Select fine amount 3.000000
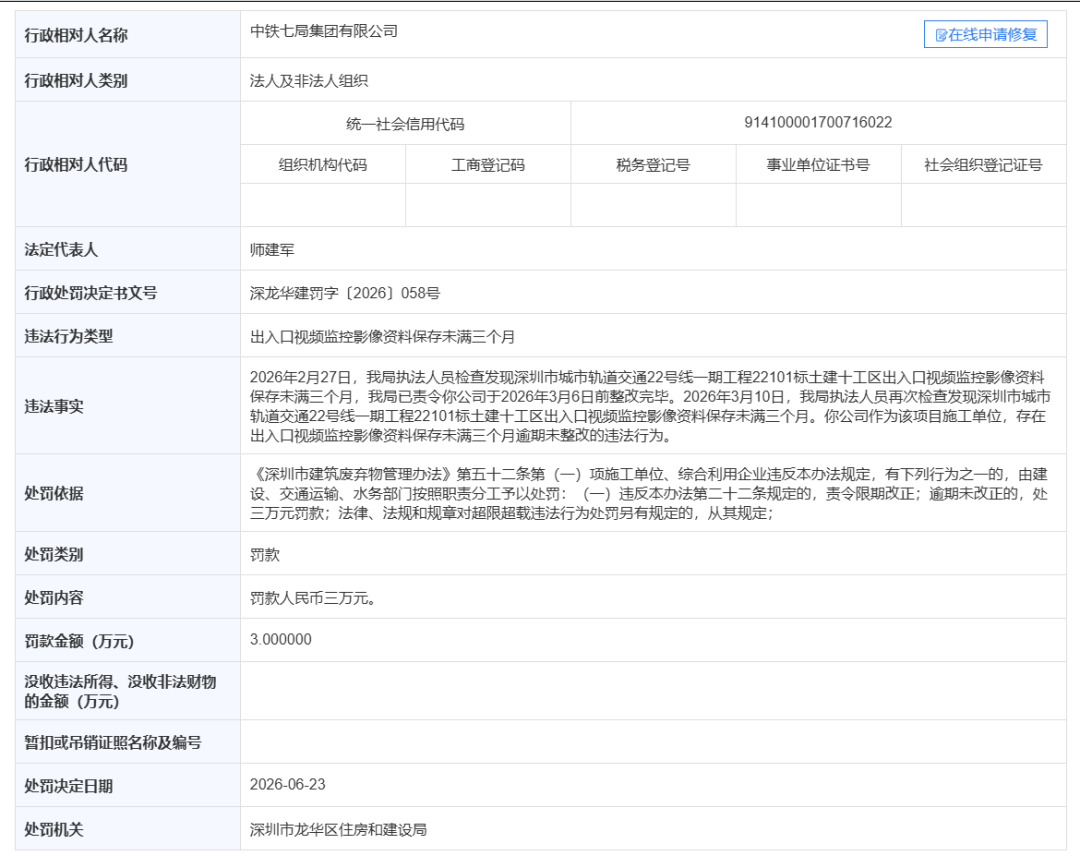 pos(280,640)
